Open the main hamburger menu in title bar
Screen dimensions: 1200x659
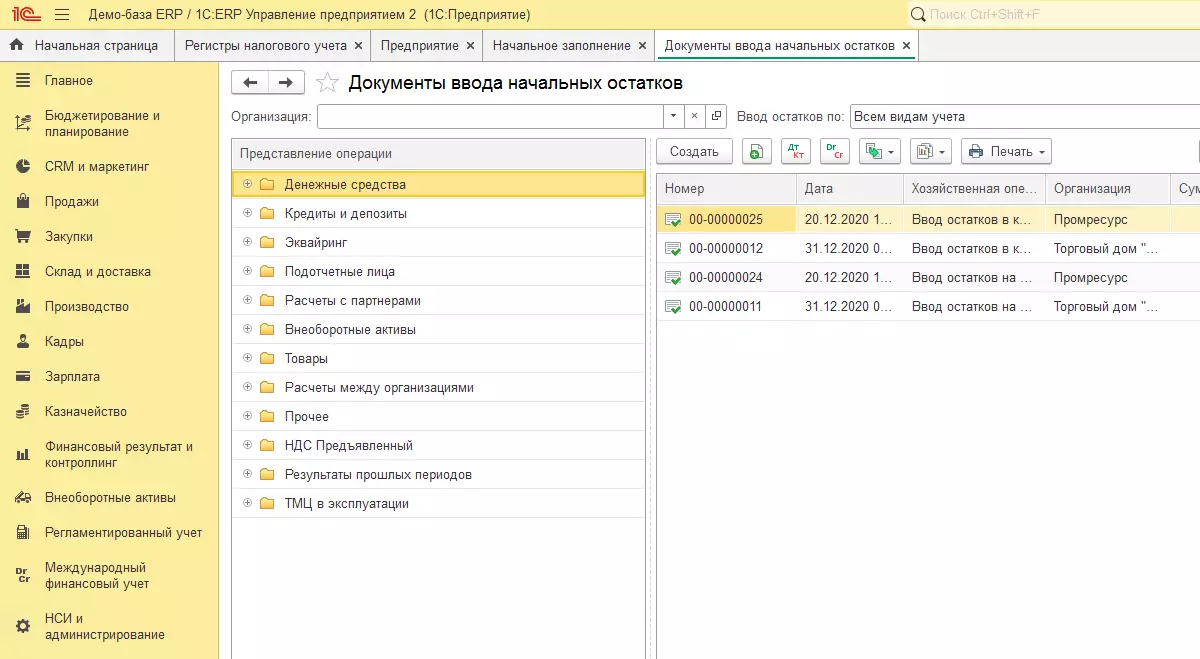pos(62,15)
